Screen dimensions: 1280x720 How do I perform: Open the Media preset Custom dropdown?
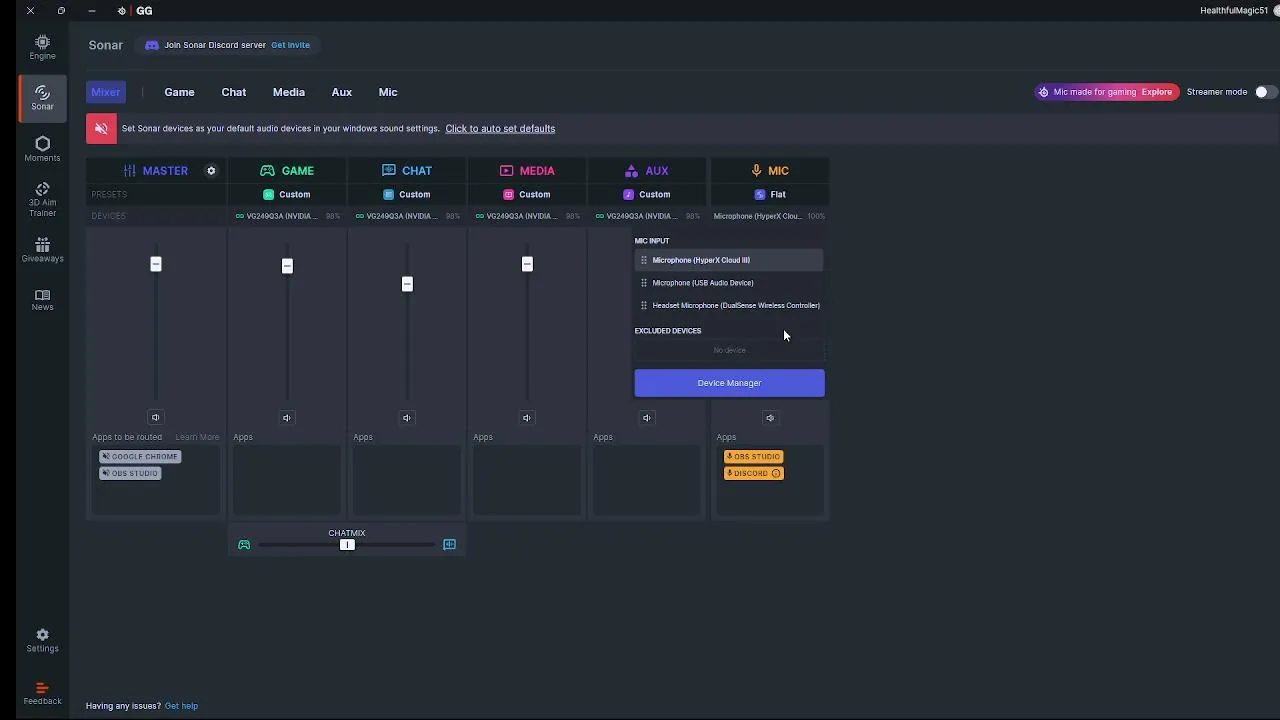coord(527,194)
